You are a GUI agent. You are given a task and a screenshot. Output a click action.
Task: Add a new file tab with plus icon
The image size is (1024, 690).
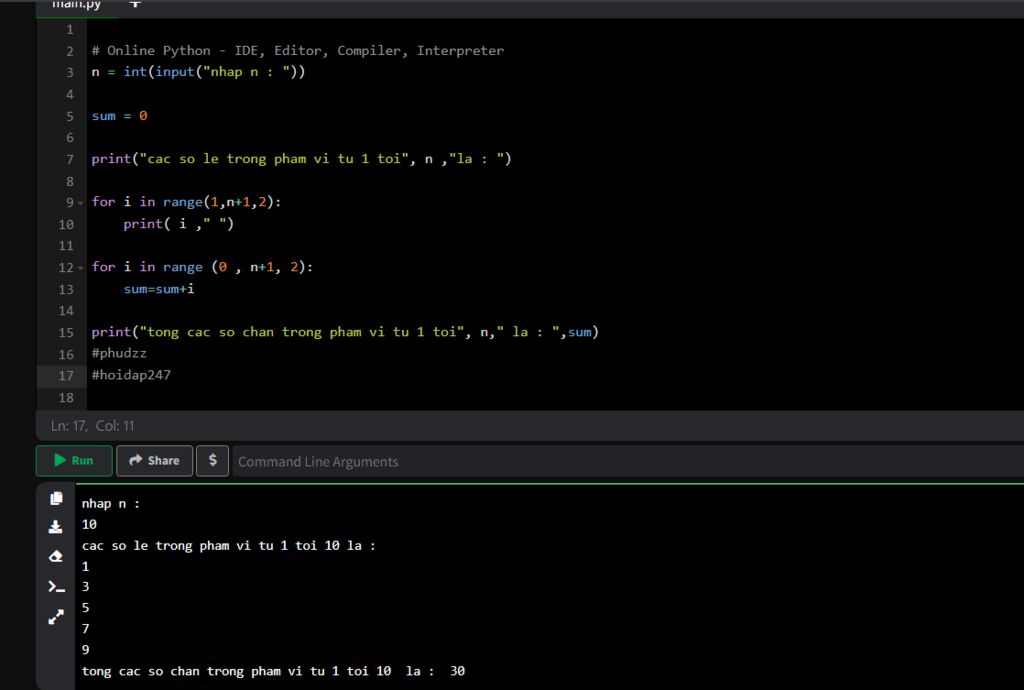coord(135,4)
